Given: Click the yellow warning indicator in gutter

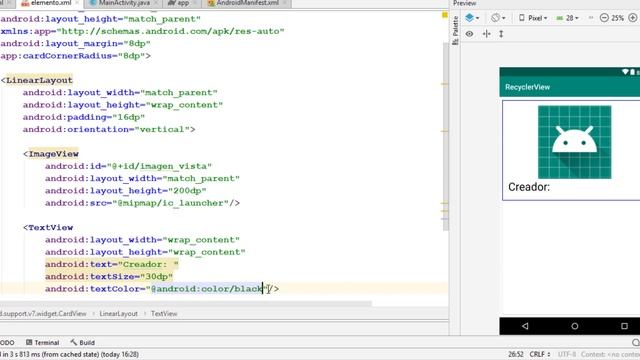Looking at the screenshot, I should pos(444,15).
